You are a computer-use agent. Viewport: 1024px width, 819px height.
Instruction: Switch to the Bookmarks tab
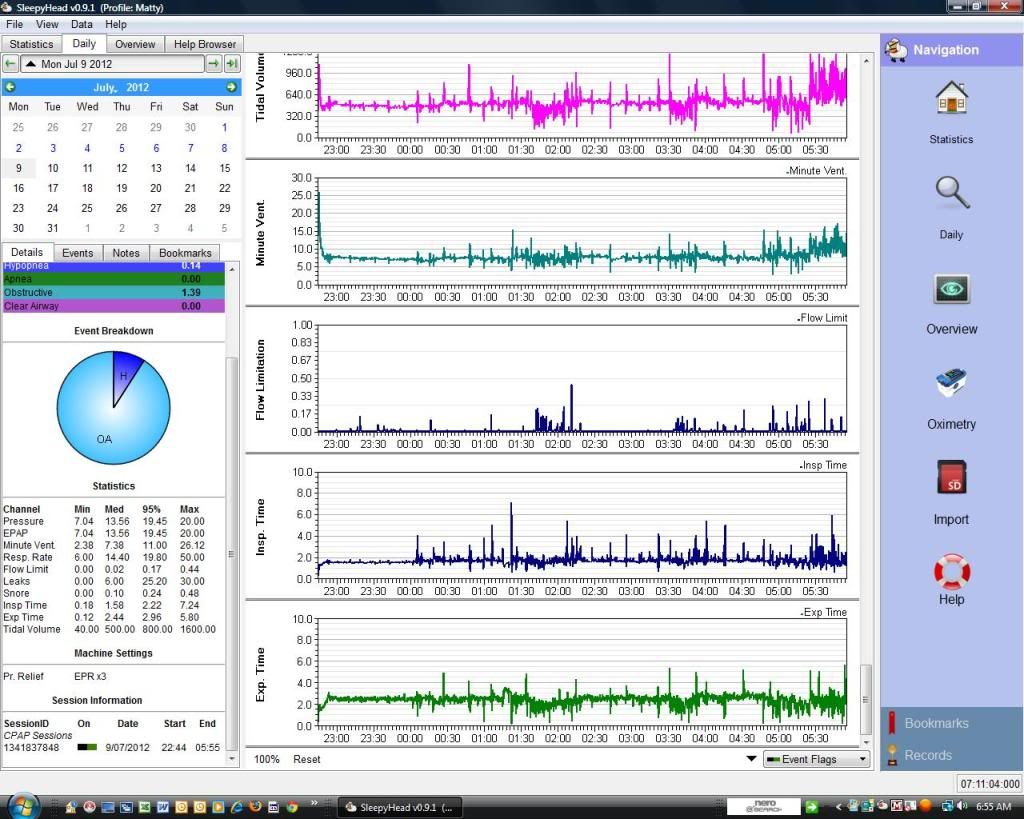click(185, 253)
